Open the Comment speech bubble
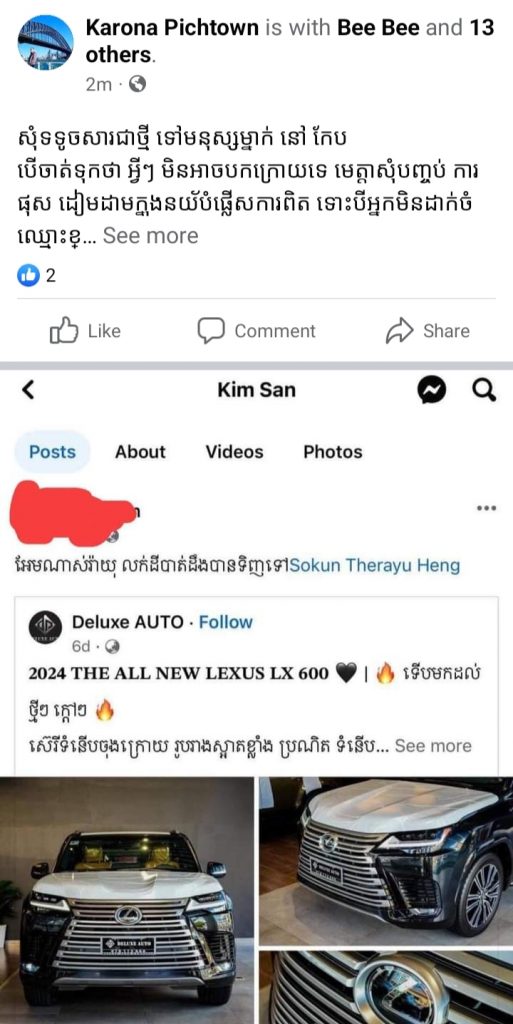Image resolution: width=513 pixels, height=1024 pixels. (211, 330)
